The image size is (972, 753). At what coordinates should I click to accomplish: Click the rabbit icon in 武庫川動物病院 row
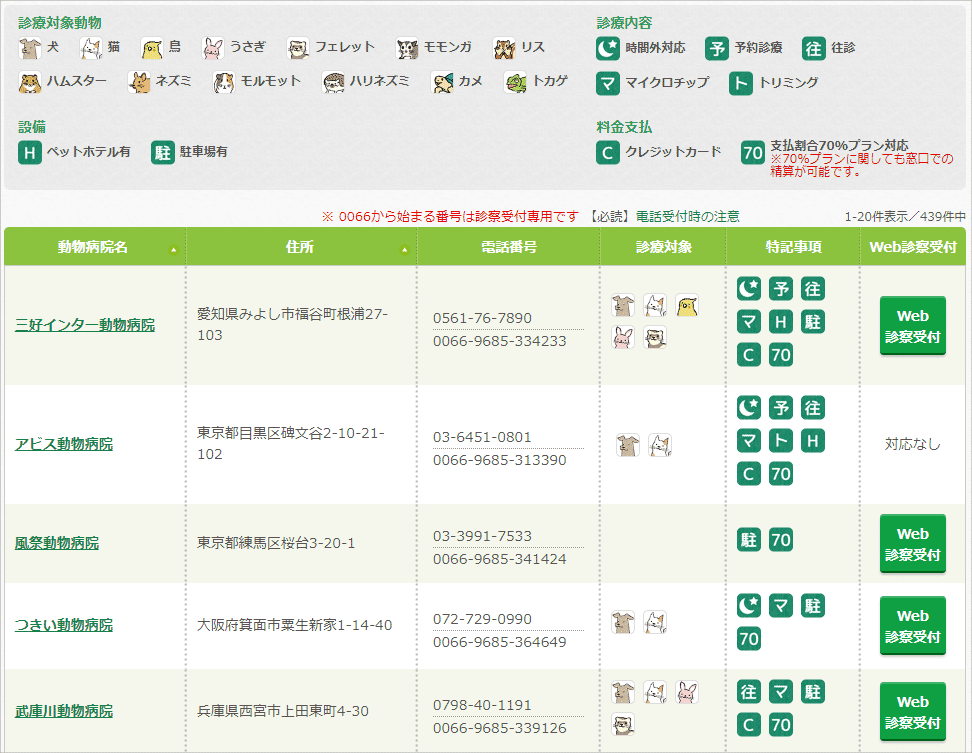pyautogui.click(x=687, y=692)
